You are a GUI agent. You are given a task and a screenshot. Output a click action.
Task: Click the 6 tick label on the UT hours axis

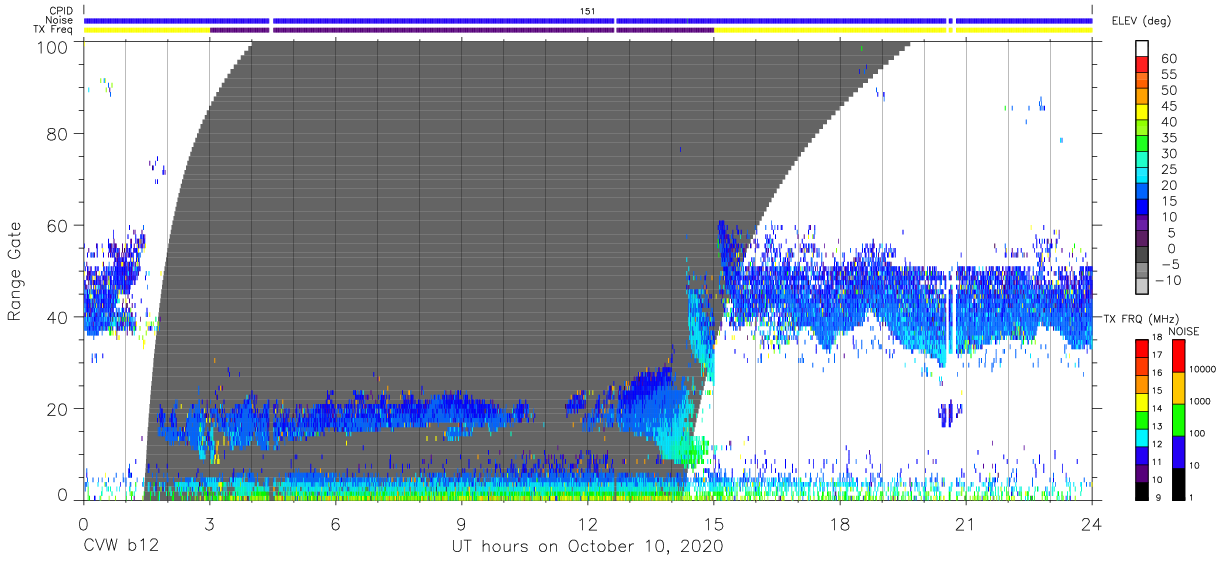(336, 524)
